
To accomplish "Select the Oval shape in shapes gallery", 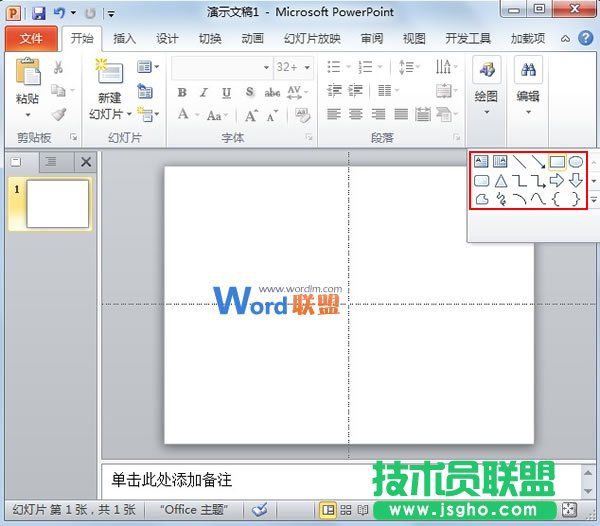I will pyautogui.click(x=576, y=161).
